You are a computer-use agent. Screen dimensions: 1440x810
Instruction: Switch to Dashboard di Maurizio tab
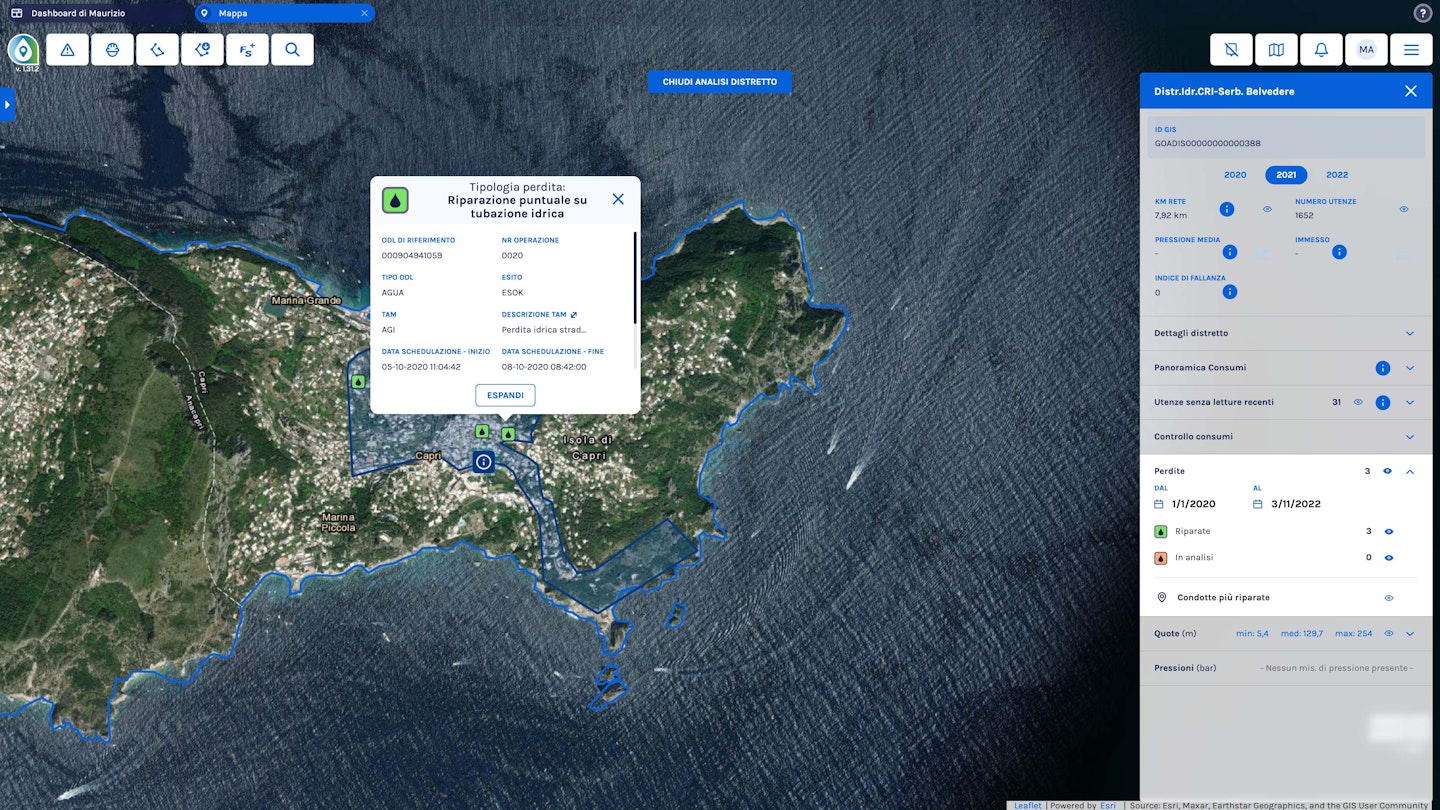[97, 13]
